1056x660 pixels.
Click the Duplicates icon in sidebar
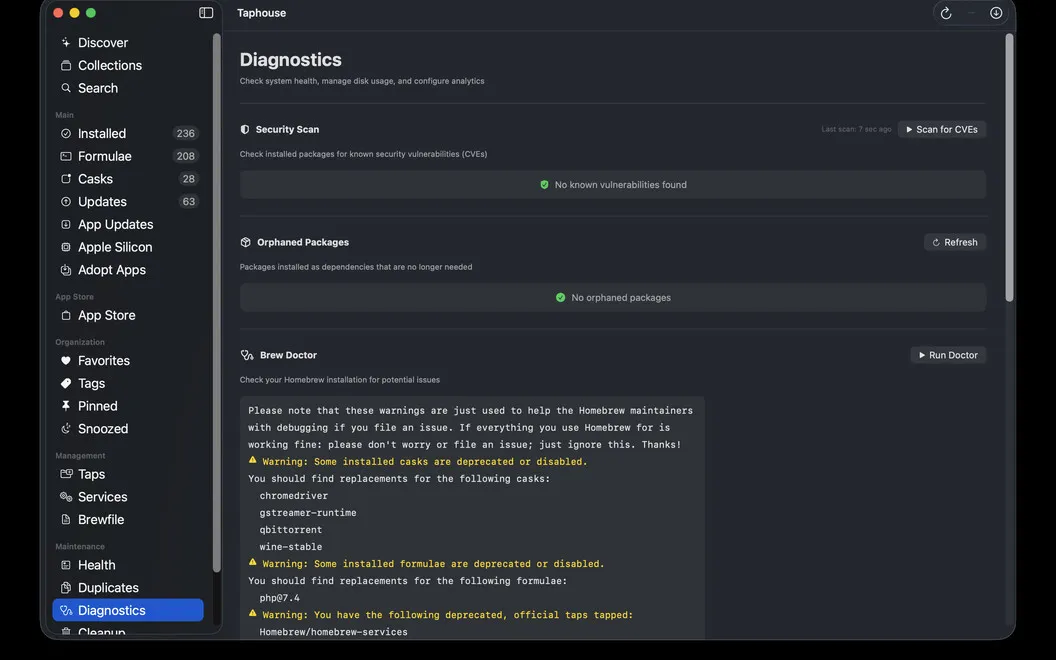point(66,588)
